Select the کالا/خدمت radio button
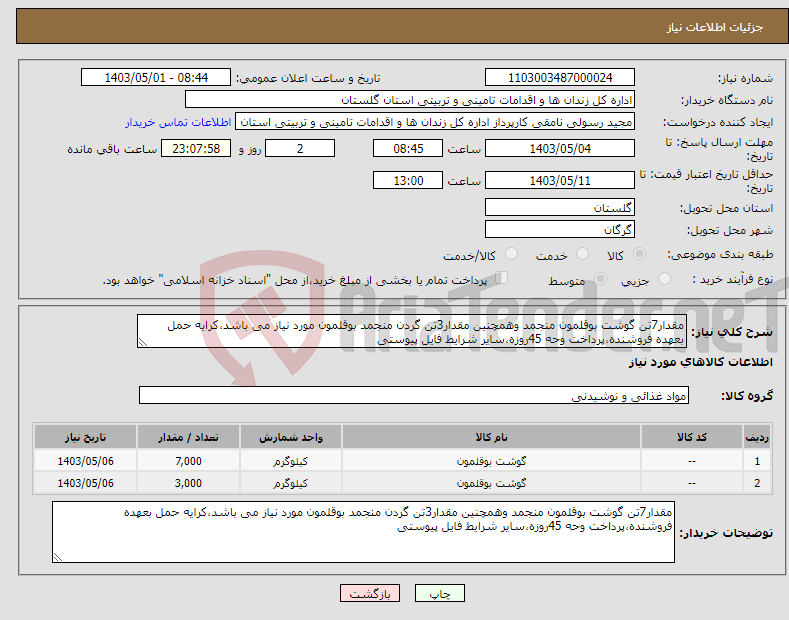The height and width of the screenshot is (620, 789). click(511, 254)
